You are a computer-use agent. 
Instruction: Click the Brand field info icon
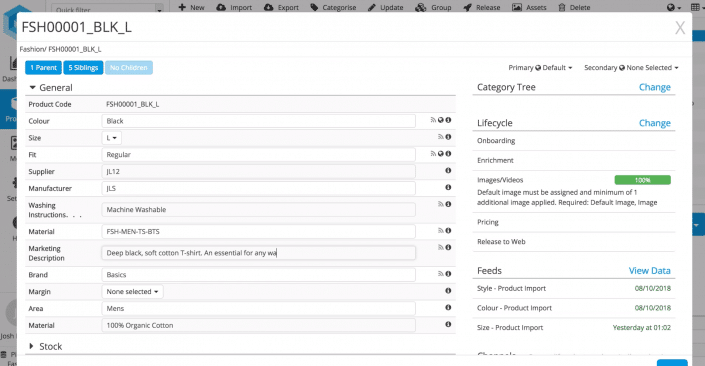[x=448, y=274]
